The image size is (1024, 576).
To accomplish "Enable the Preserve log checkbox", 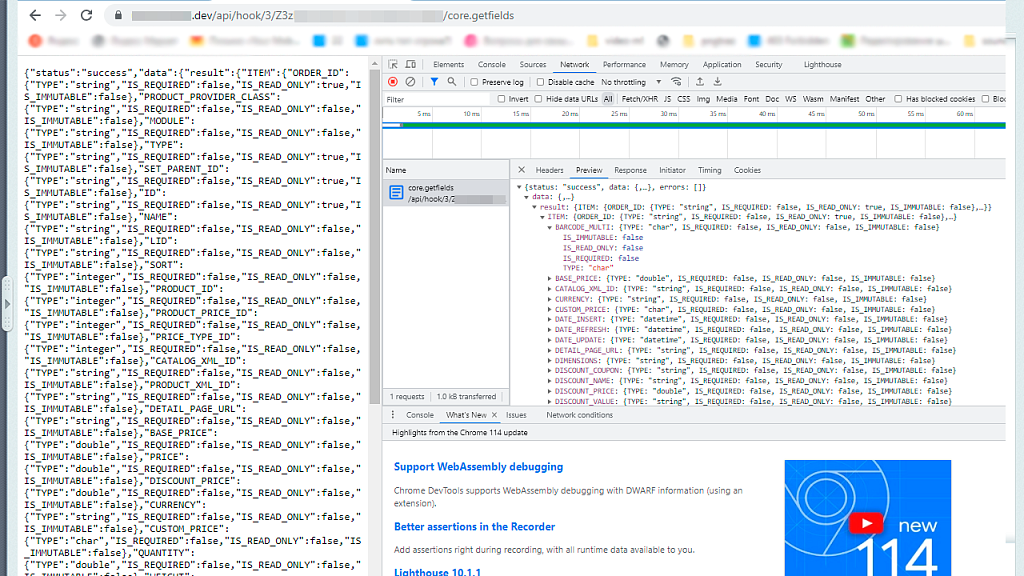I will pyautogui.click(x=475, y=82).
